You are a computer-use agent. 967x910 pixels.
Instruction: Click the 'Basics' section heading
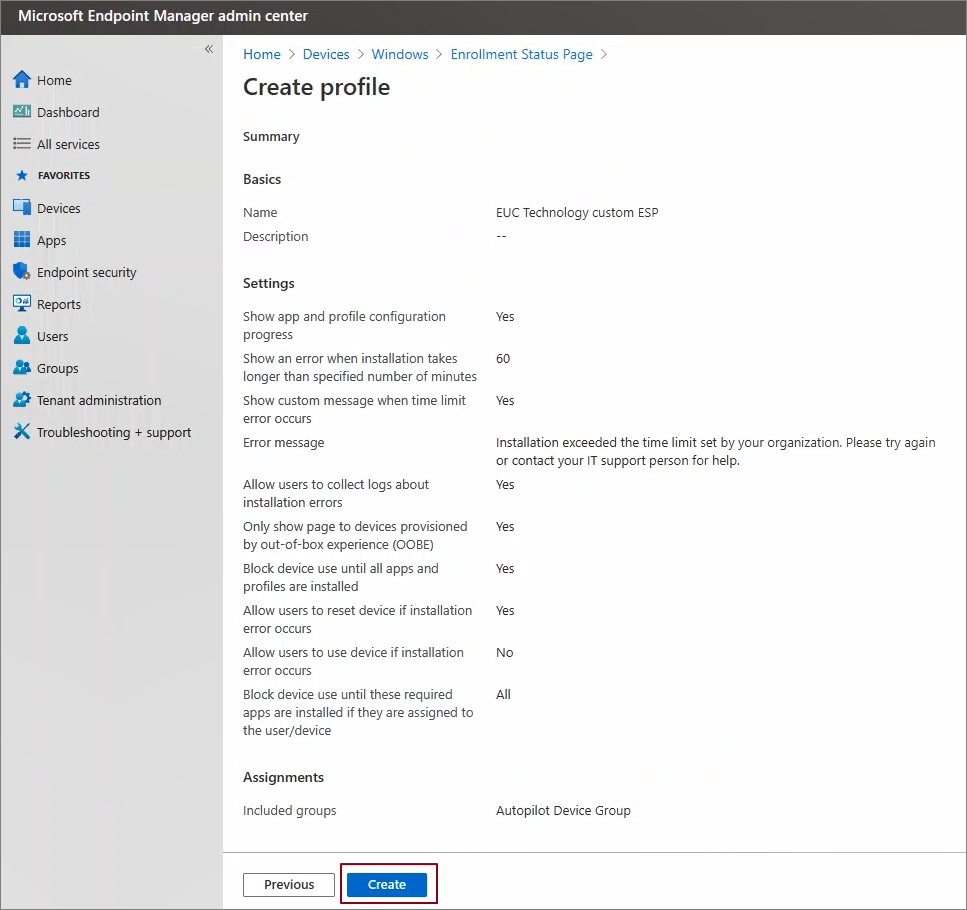[x=261, y=179]
